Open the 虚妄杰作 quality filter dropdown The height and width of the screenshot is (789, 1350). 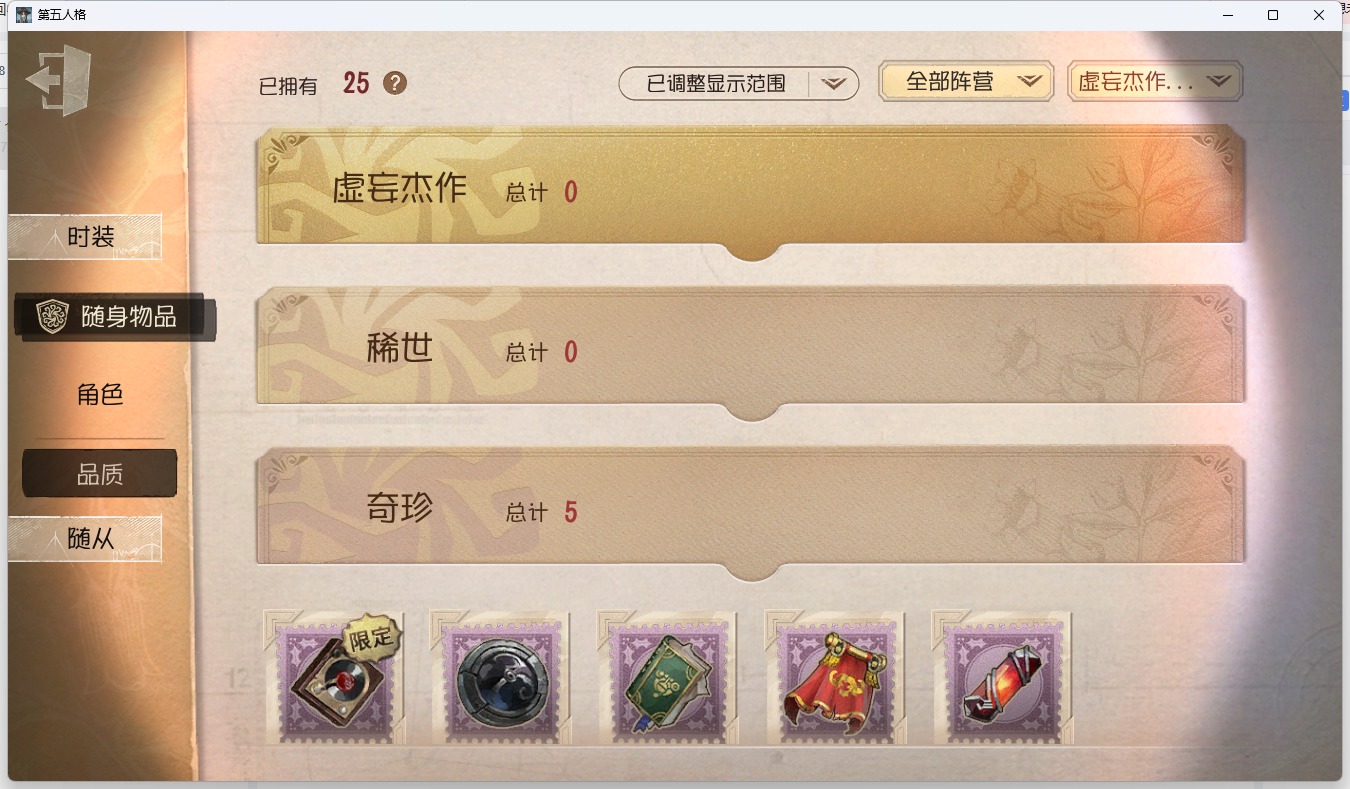point(1155,82)
